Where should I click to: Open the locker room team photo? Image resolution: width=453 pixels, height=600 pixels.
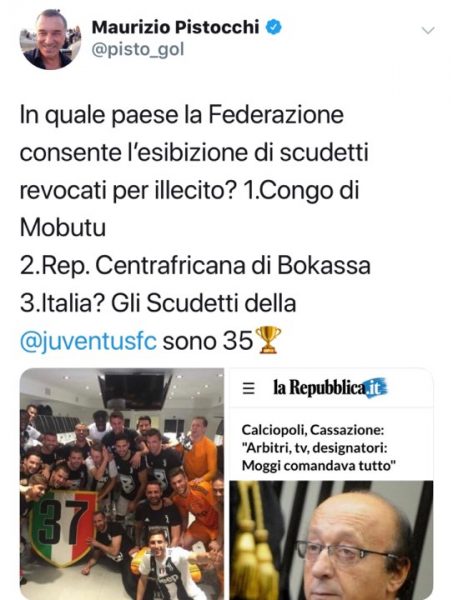point(122,484)
